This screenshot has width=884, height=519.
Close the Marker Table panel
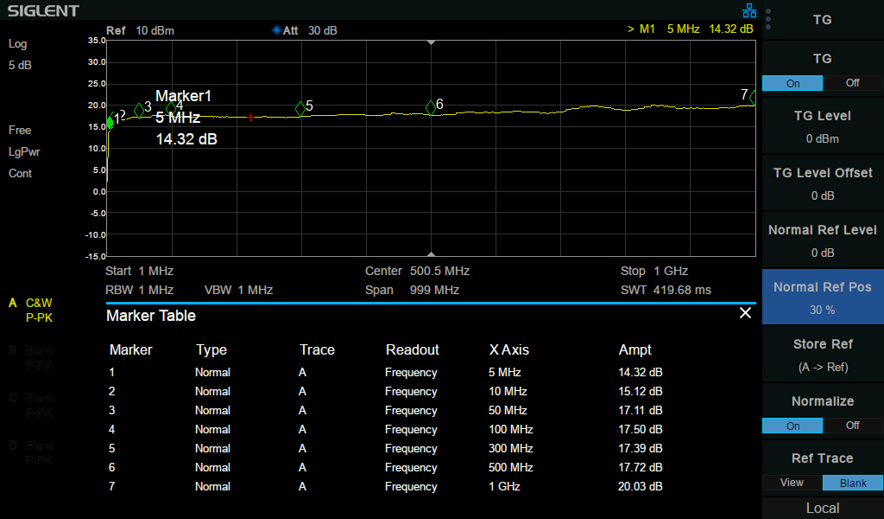point(745,313)
